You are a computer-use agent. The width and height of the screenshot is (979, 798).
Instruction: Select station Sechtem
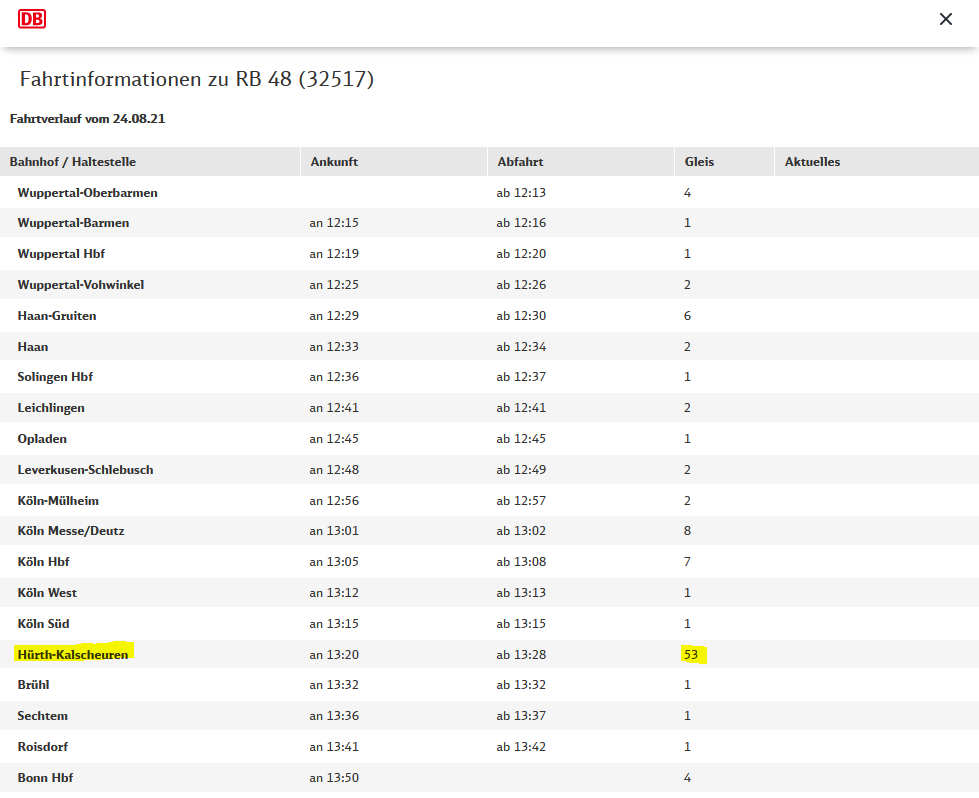click(x=42, y=716)
